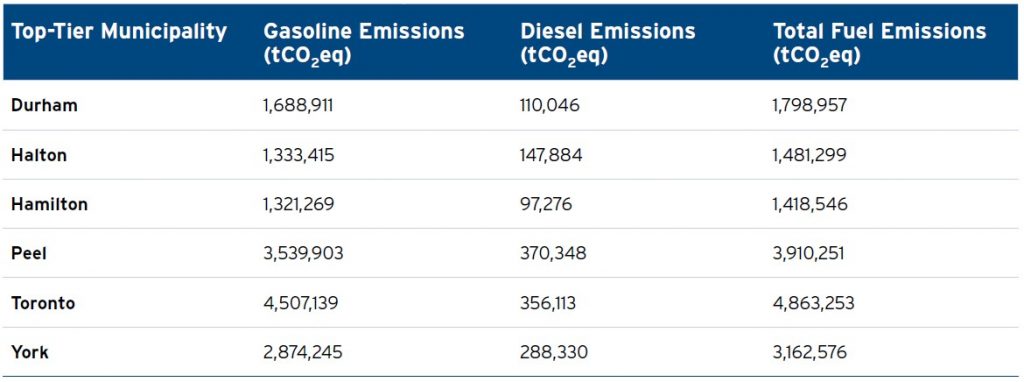Image resolution: width=1024 pixels, height=382 pixels.
Task: Select the Gasoline Emissions column header
Action: pos(364,43)
